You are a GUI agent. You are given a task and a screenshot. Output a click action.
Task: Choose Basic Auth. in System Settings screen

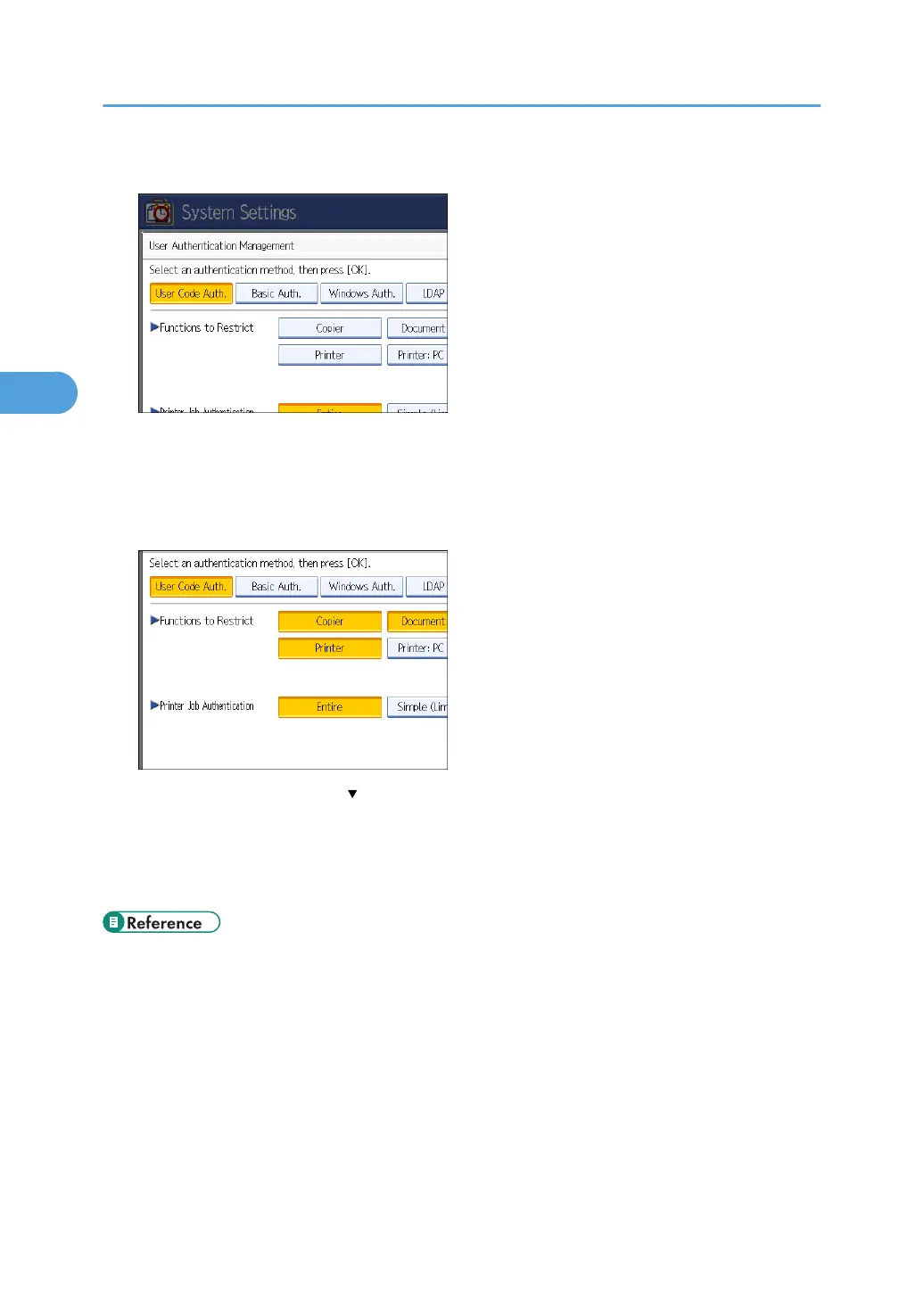coord(276,293)
